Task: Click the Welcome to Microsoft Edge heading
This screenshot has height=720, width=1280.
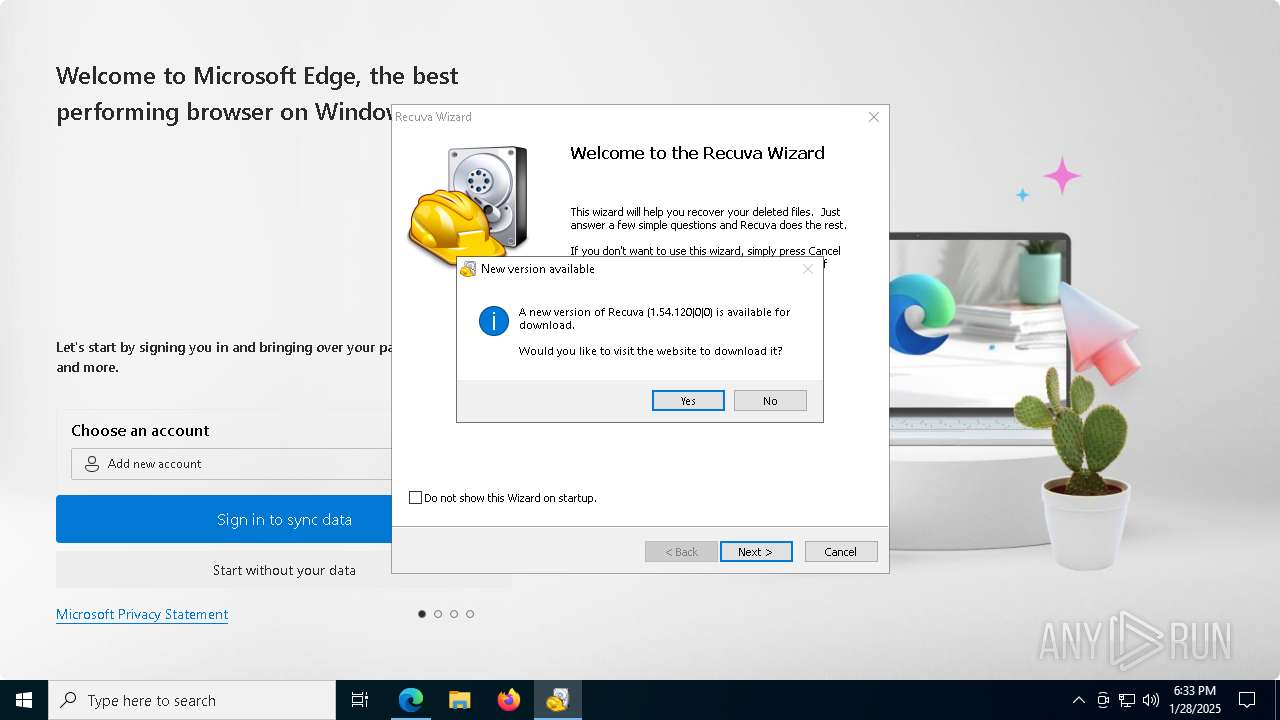Action: [257, 93]
